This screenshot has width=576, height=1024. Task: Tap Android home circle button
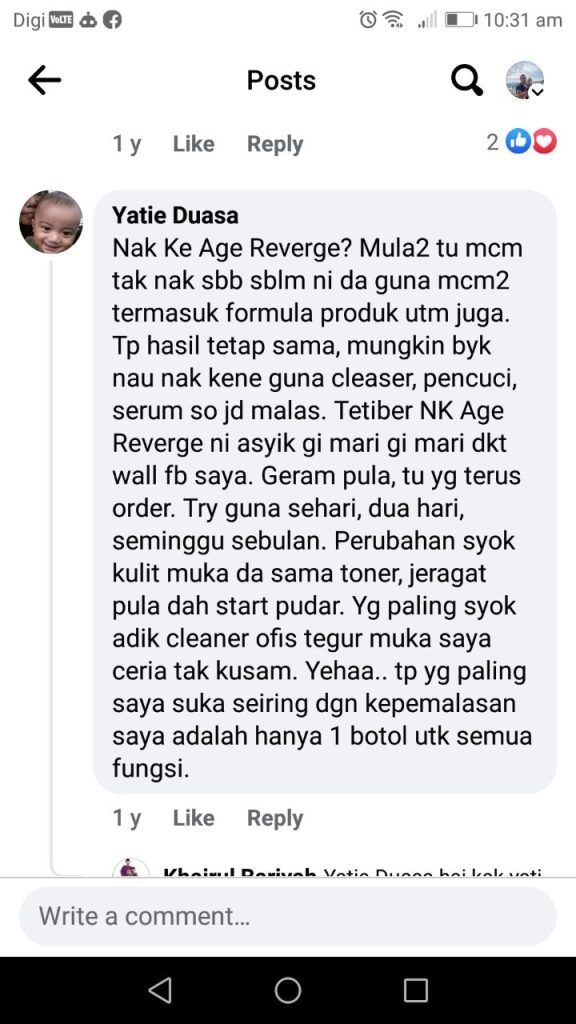tap(287, 990)
